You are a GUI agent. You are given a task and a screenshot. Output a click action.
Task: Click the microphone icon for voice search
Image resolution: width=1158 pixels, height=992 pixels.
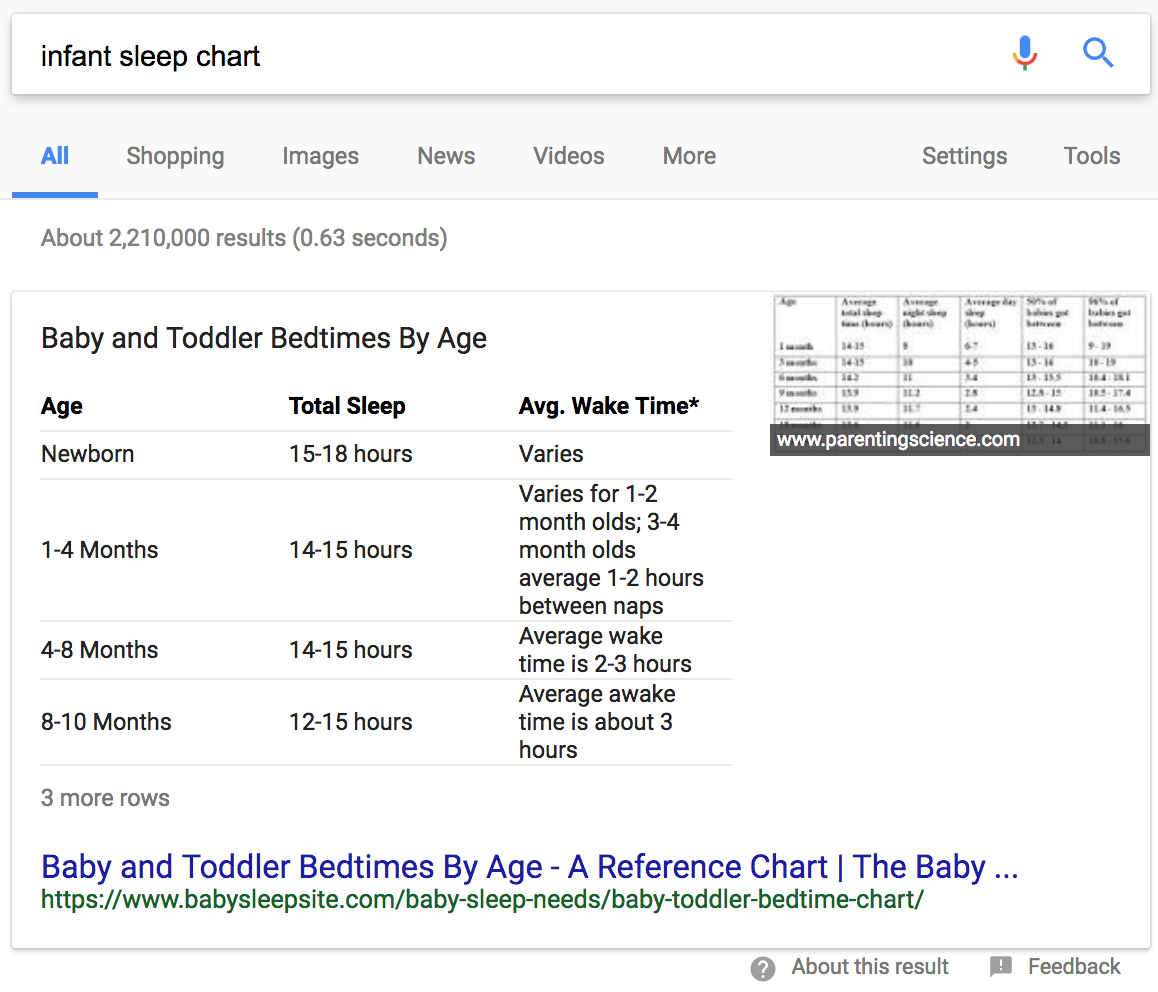pos(1024,53)
